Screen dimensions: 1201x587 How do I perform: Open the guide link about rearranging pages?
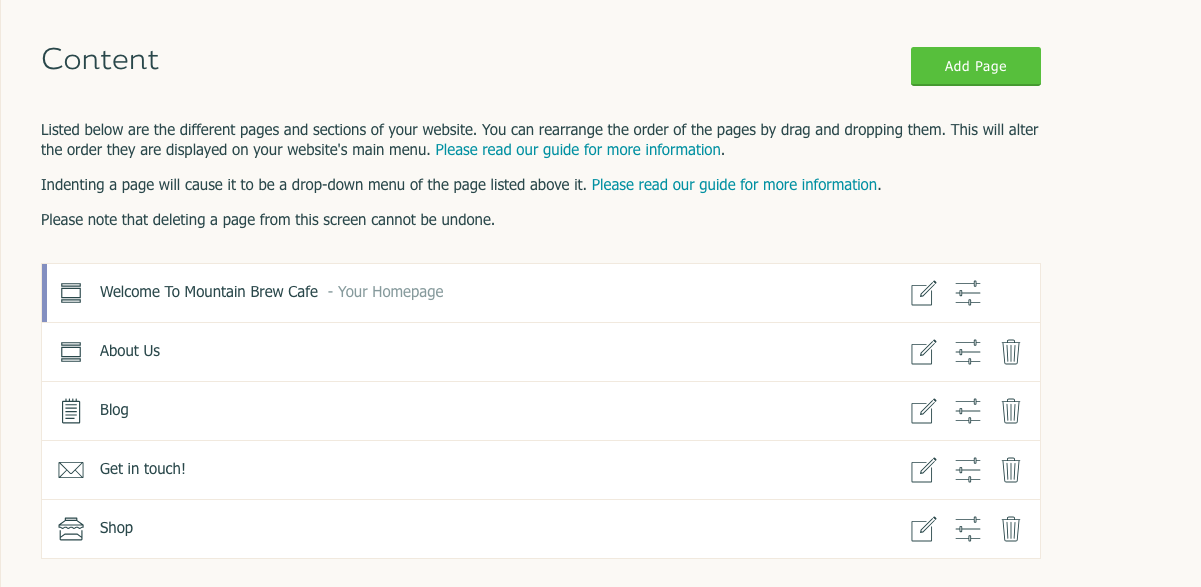coord(578,150)
